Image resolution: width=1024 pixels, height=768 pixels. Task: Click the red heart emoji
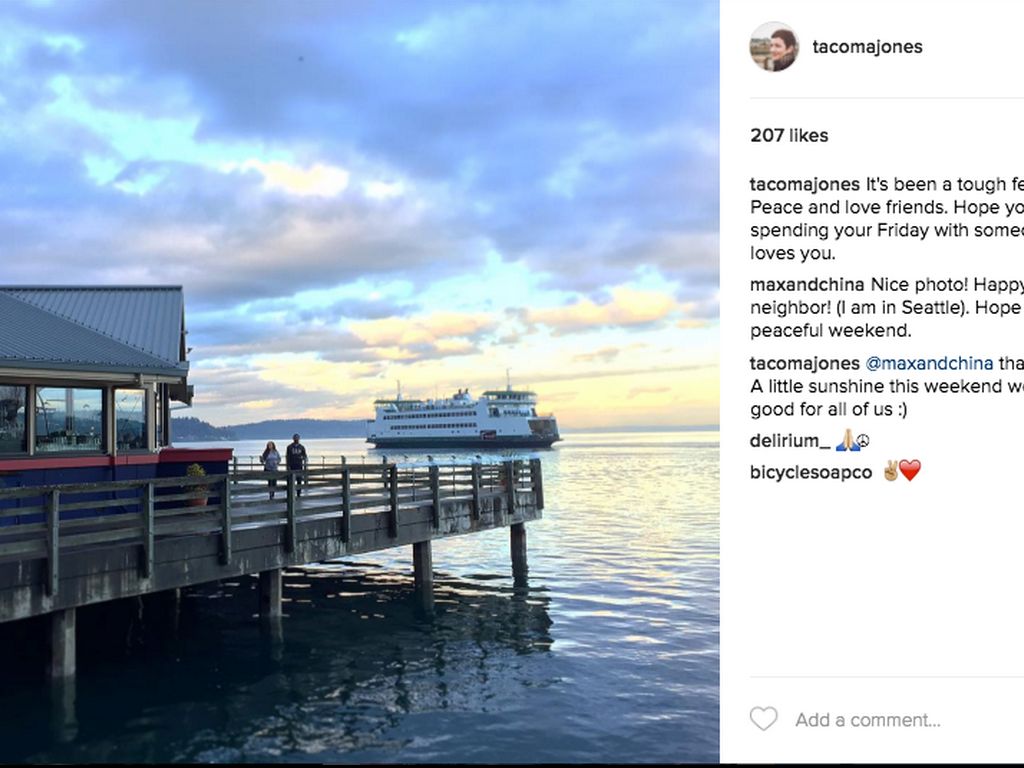coord(909,471)
